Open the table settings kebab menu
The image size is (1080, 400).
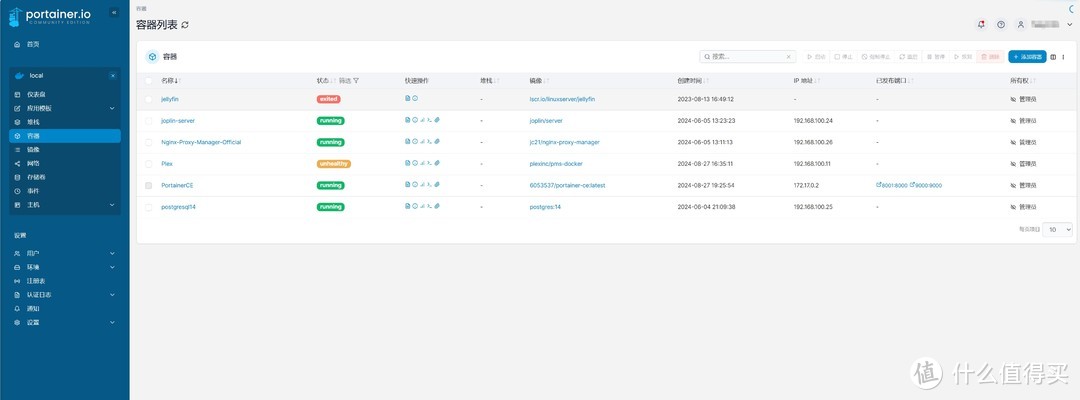pos(1063,57)
